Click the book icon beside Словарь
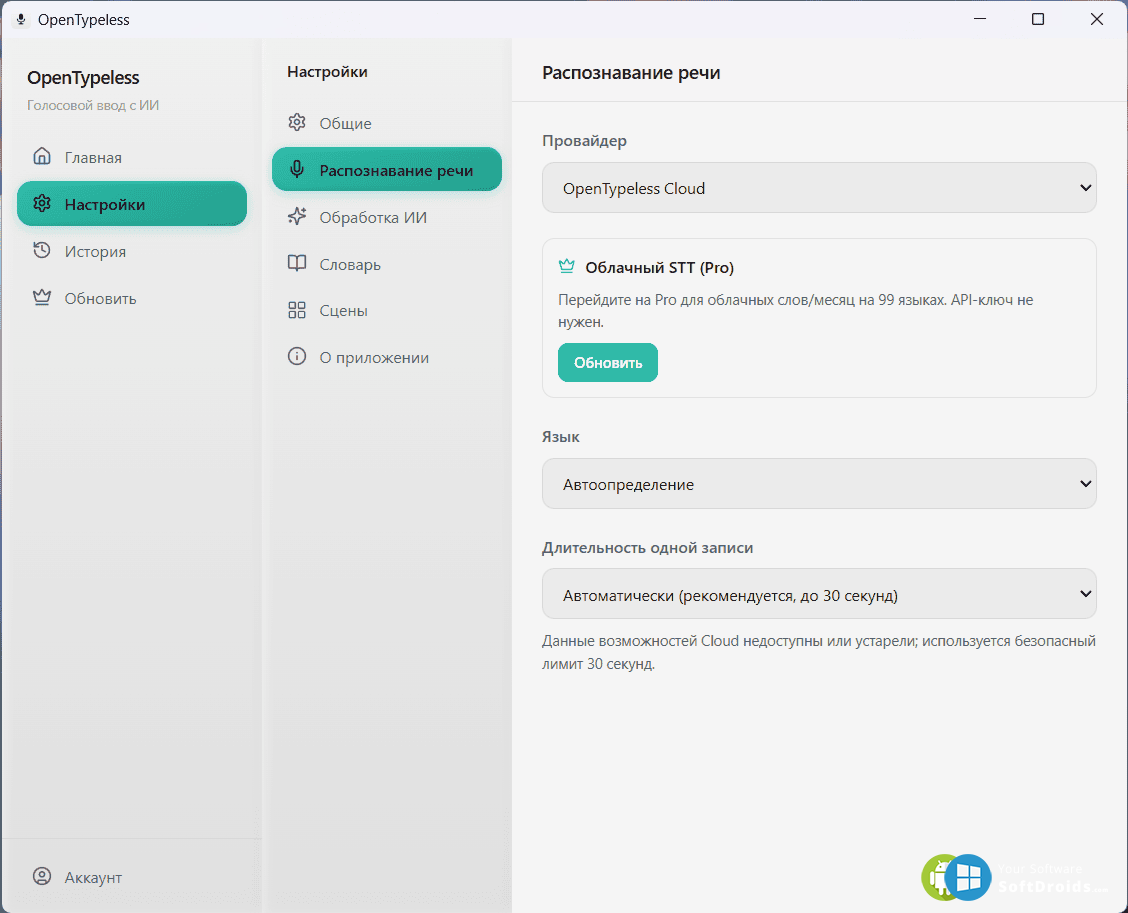 297,263
